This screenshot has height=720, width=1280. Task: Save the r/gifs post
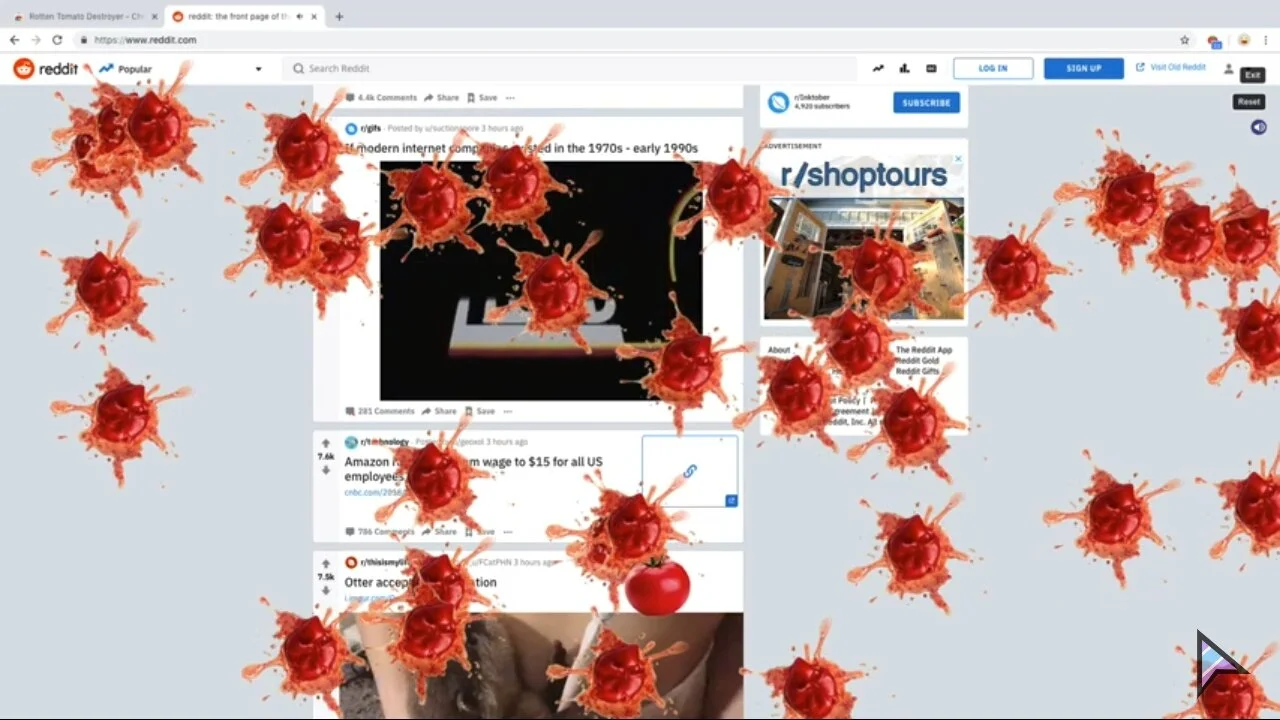tap(480, 411)
